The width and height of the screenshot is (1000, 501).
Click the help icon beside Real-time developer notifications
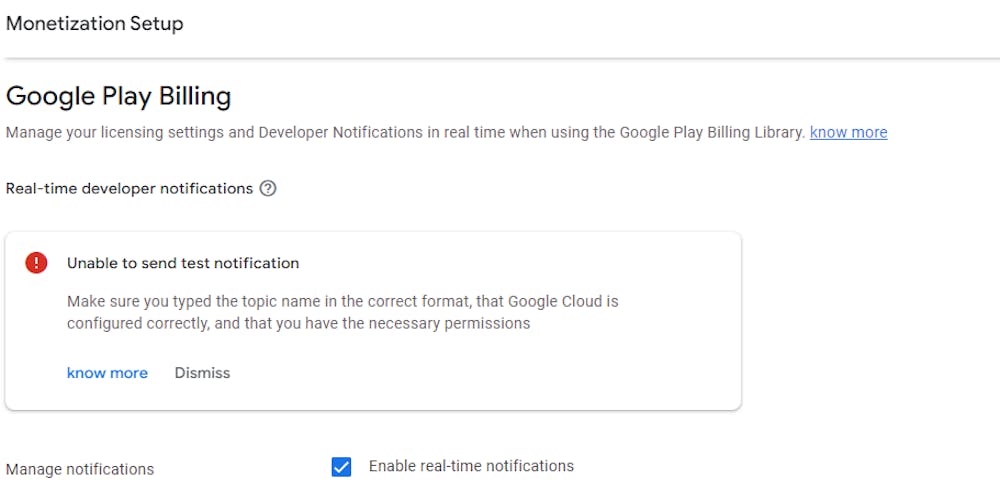tap(268, 188)
